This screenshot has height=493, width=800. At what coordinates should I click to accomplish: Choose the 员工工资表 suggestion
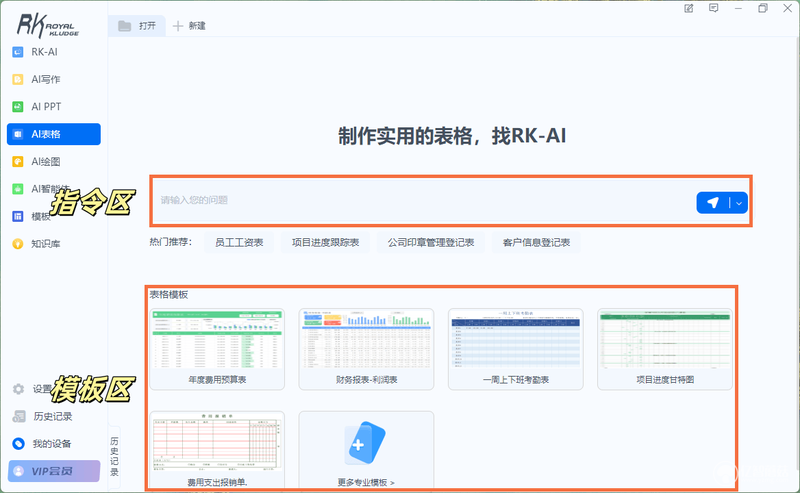coord(239,242)
